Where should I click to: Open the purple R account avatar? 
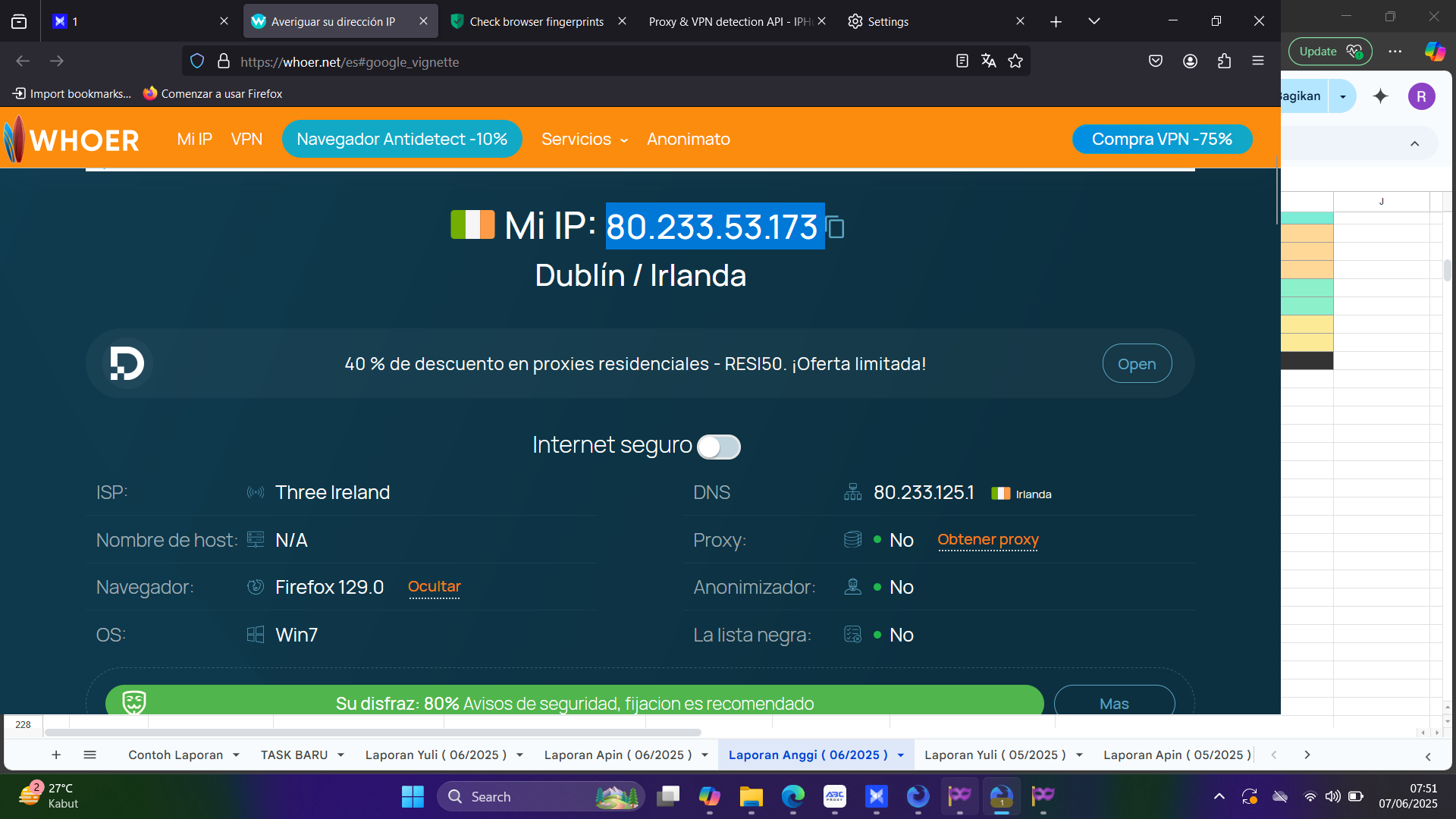(1422, 96)
